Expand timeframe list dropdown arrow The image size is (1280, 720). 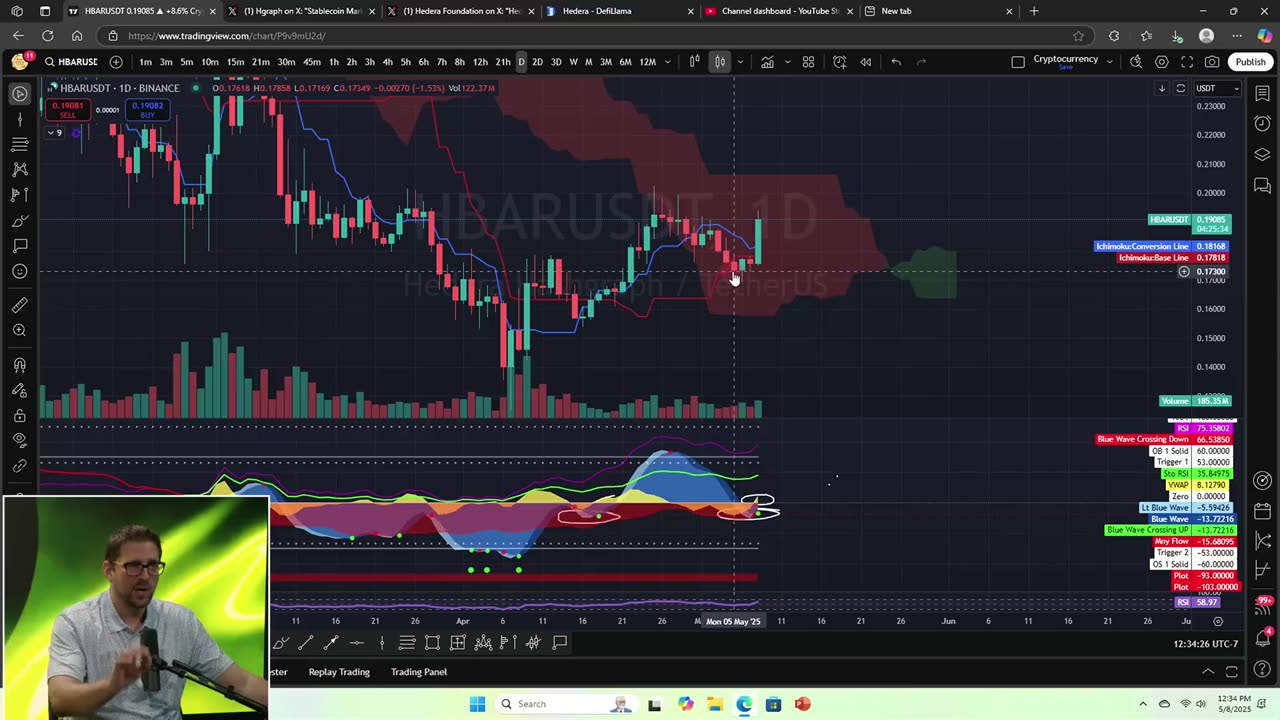point(668,62)
